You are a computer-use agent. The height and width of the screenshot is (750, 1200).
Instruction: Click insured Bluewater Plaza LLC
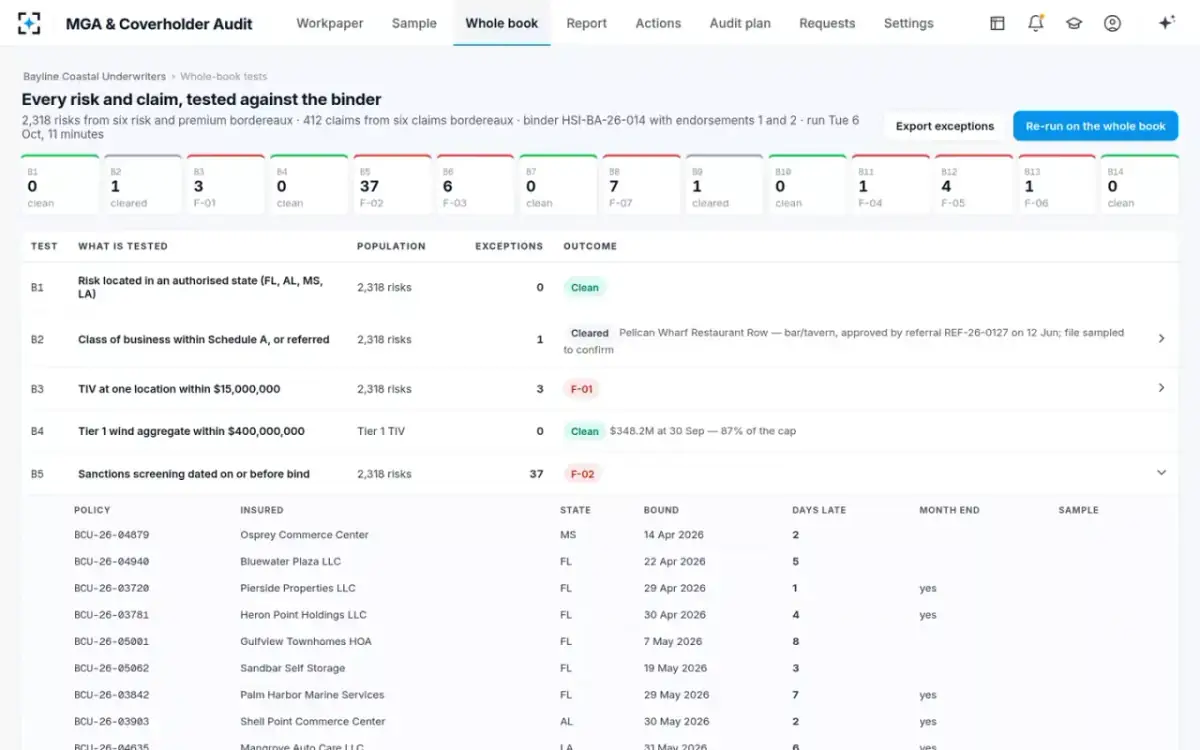(x=290, y=561)
